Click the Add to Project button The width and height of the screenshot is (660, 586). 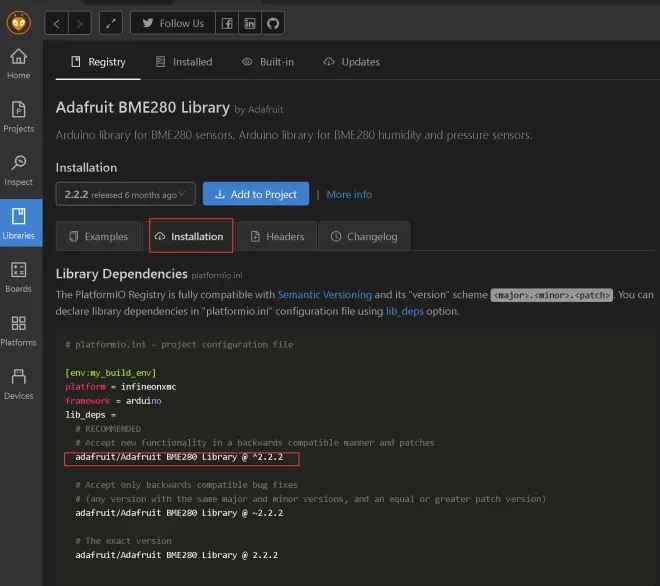(x=256, y=194)
